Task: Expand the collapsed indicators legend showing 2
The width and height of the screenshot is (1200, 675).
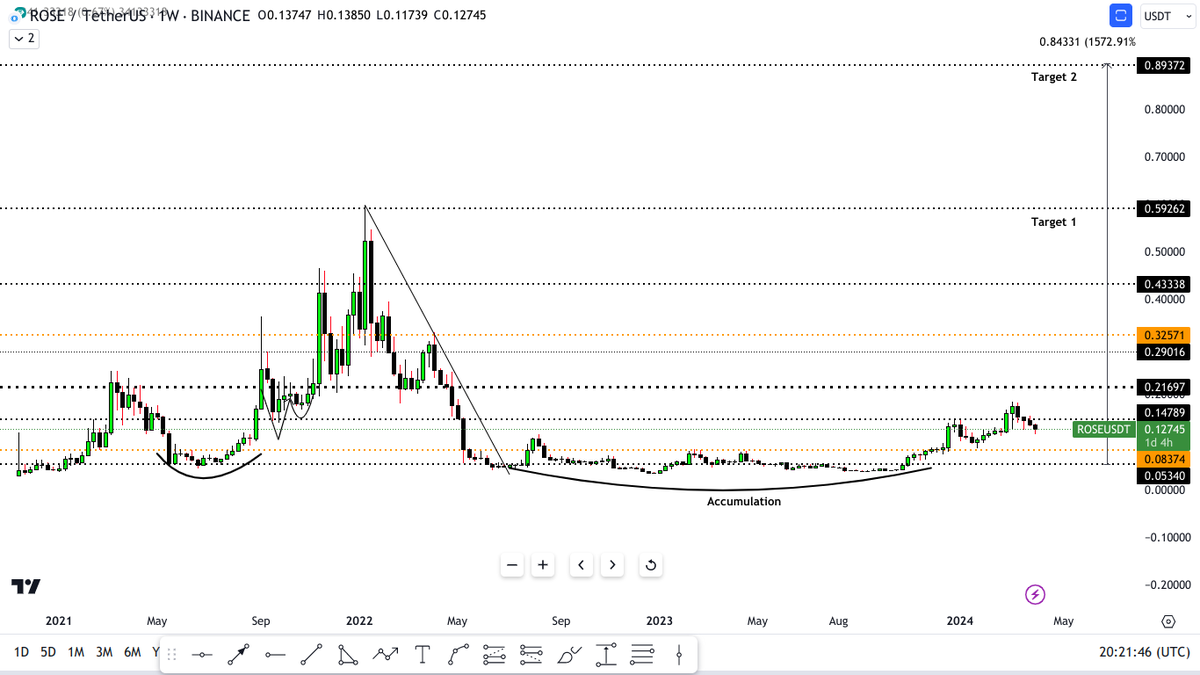Action: [x=23, y=38]
